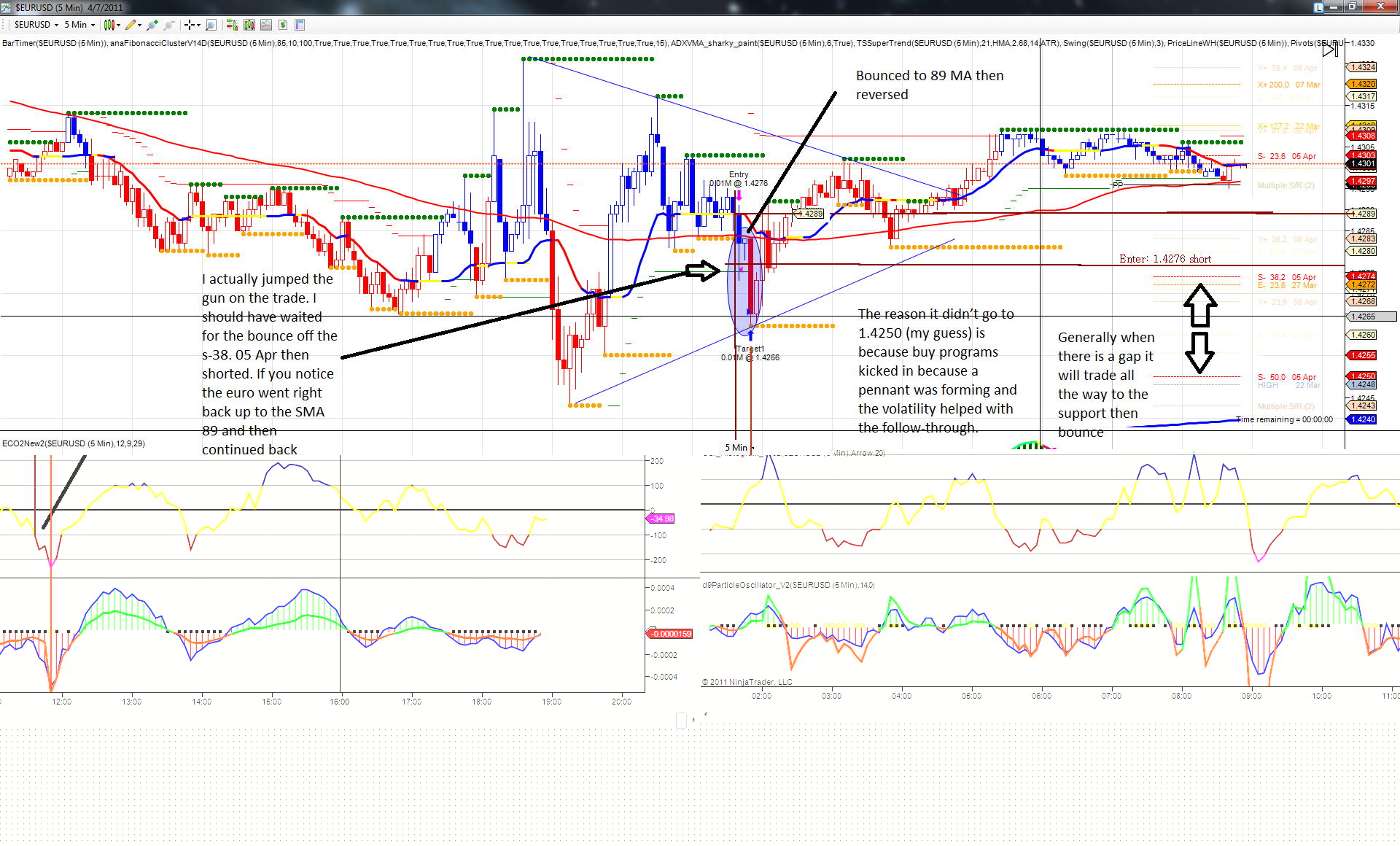
Task: Click the 1.4268 price marker
Action: click(1362, 301)
